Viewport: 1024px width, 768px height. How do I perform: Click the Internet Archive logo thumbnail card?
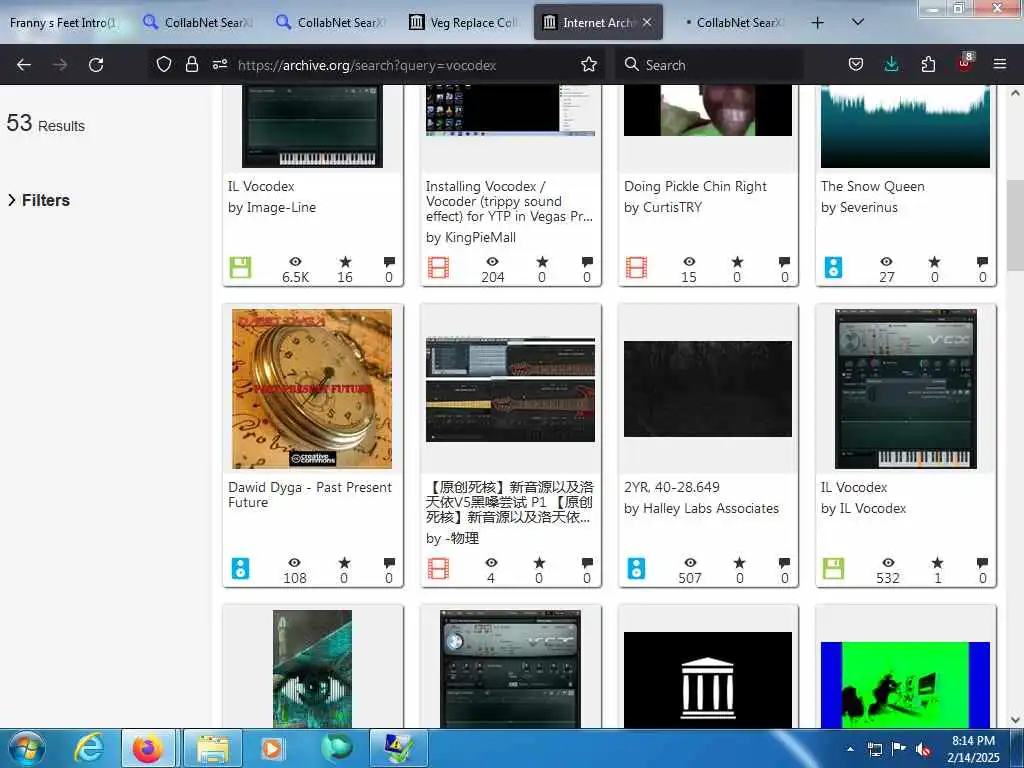pos(708,680)
